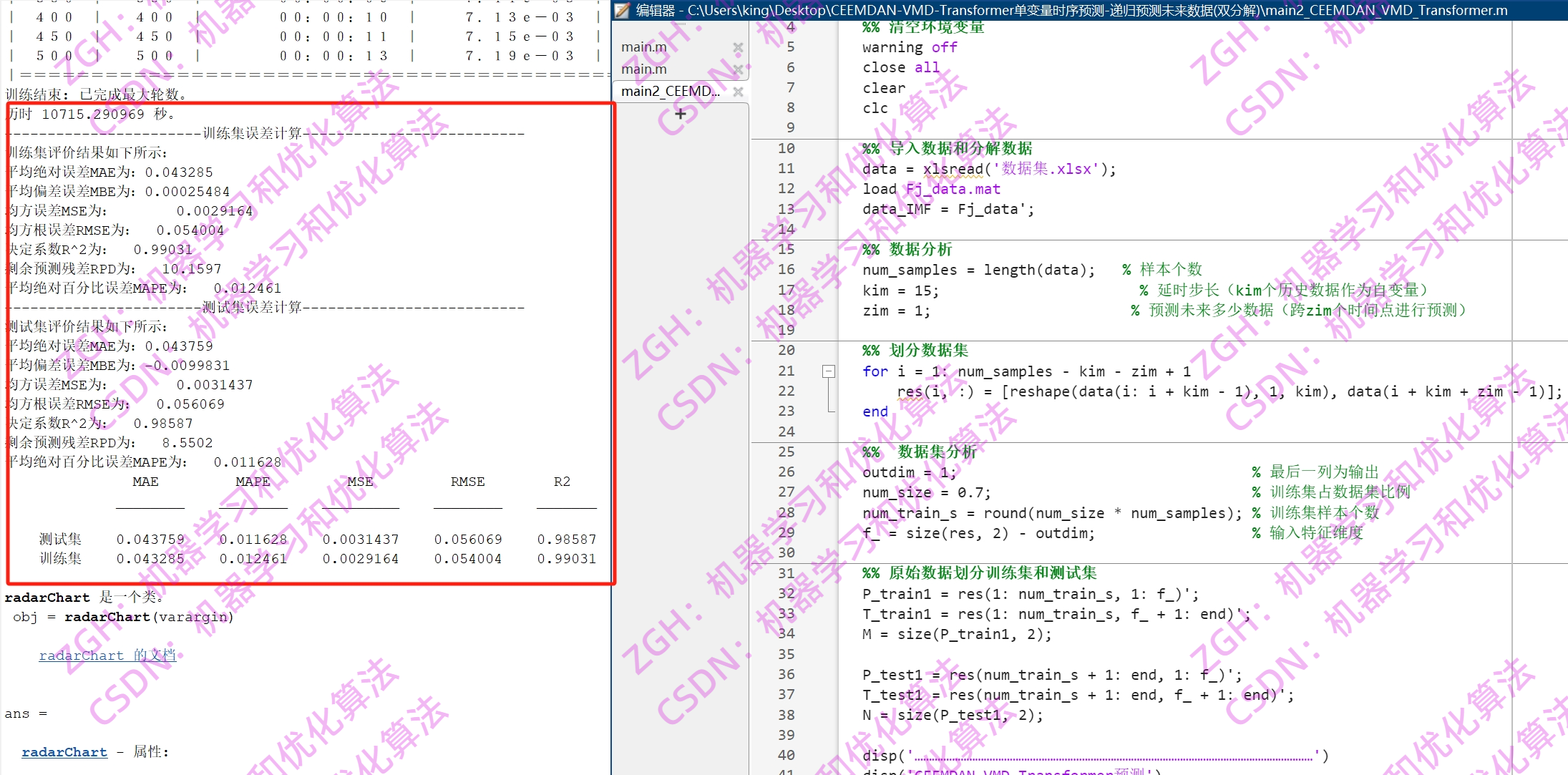The width and height of the screenshot is (1568, 775).
Task: Click the '数据集.xlsx' string in code
Action: 1046,169
